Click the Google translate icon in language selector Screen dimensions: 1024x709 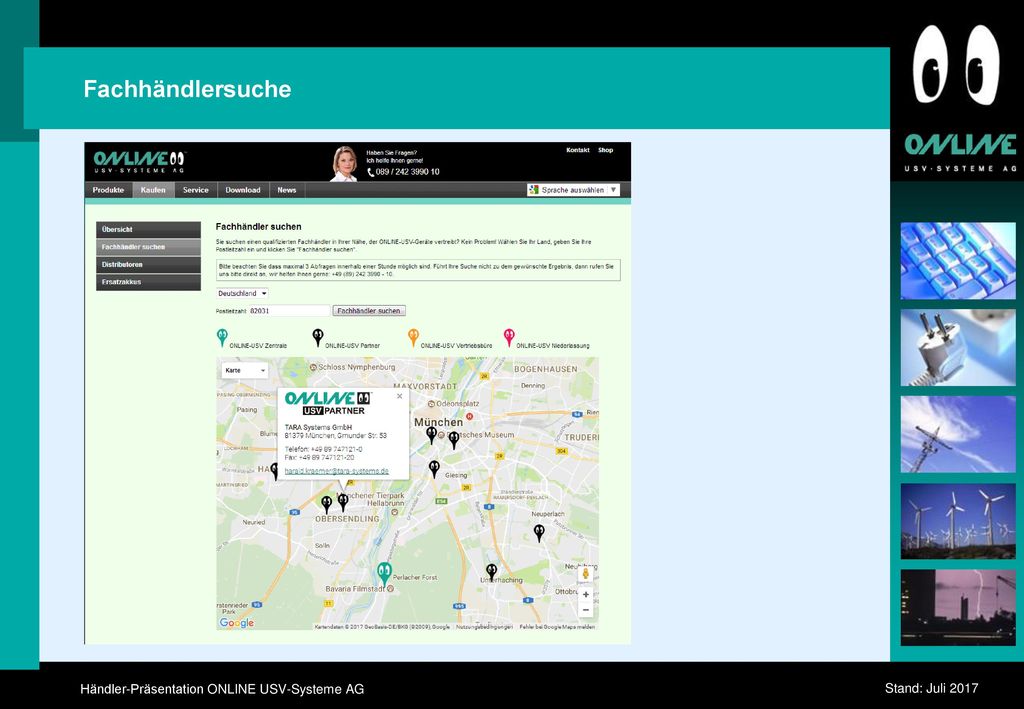click(534, 190)
